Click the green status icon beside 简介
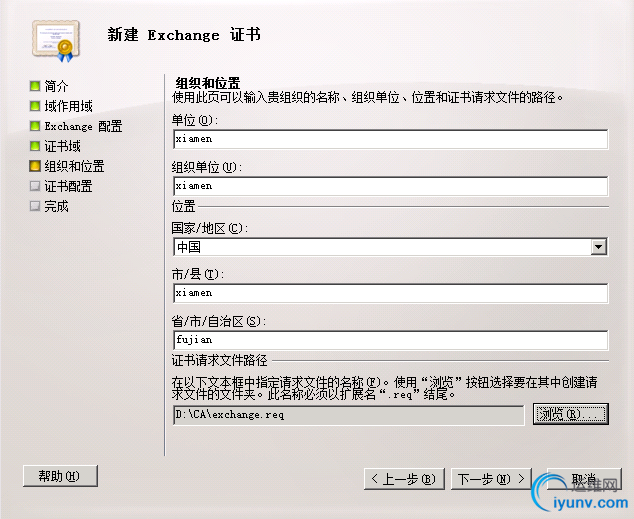 35,86
